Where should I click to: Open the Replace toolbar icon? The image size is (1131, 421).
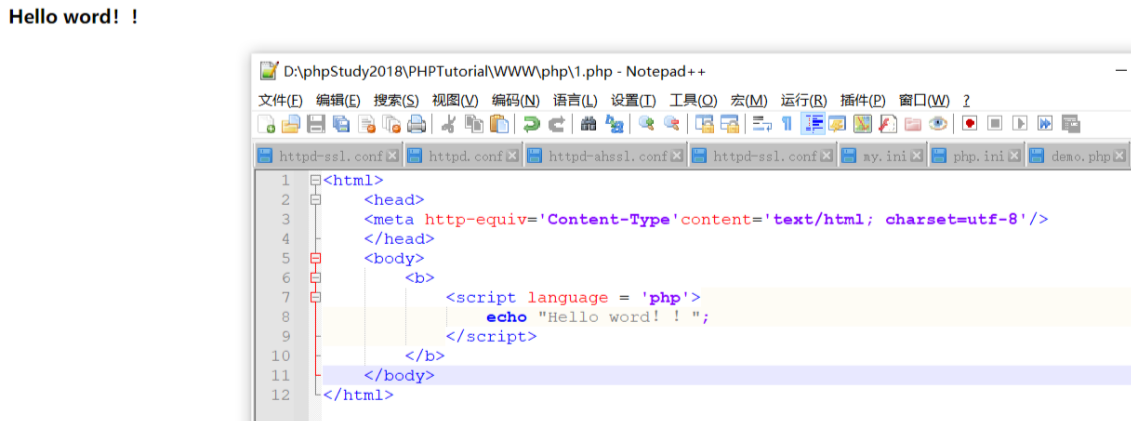pos(614,124)
